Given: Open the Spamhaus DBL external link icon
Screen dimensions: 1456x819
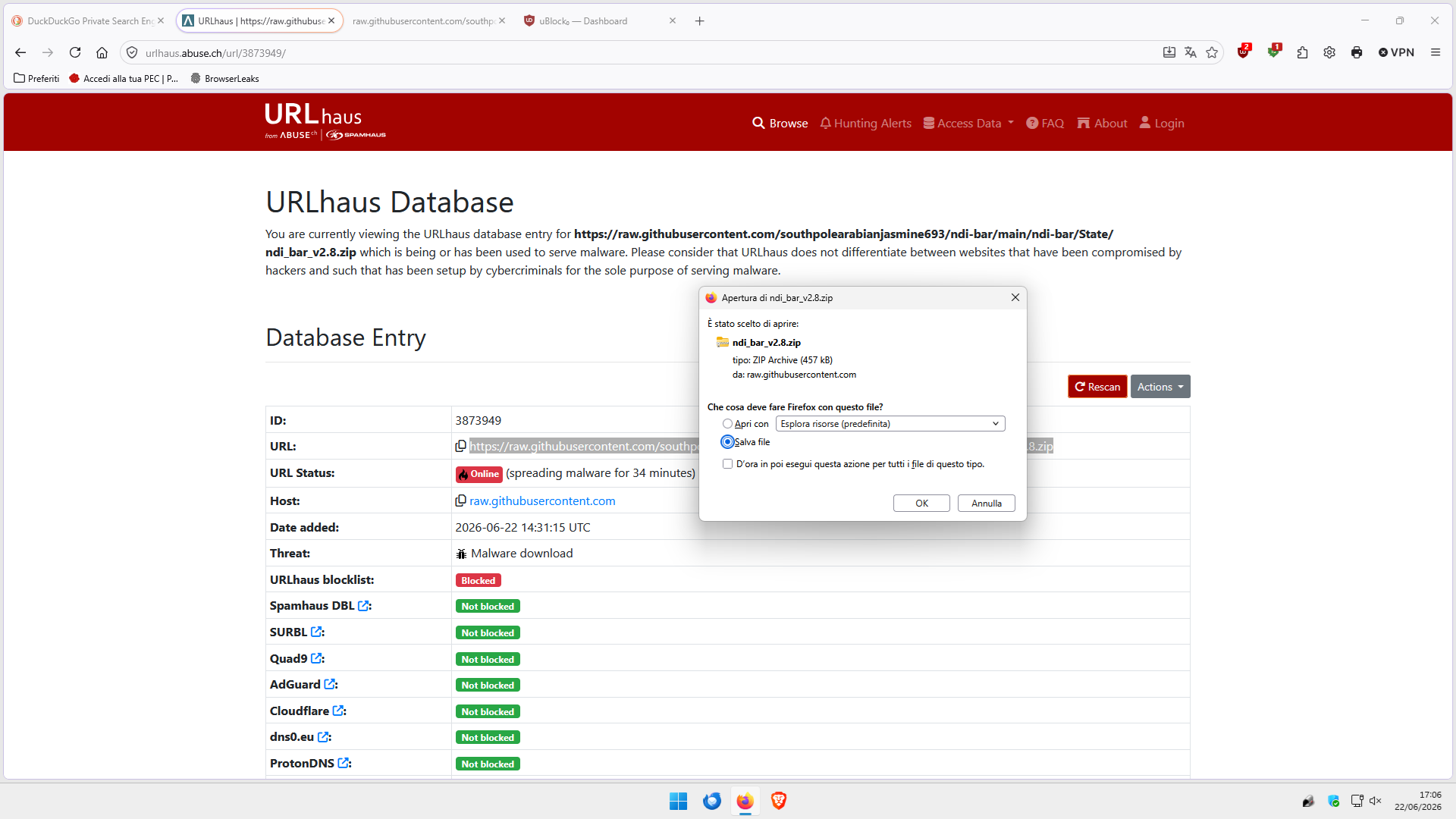Looking at the screenshot, I should [x=363, y=606].
